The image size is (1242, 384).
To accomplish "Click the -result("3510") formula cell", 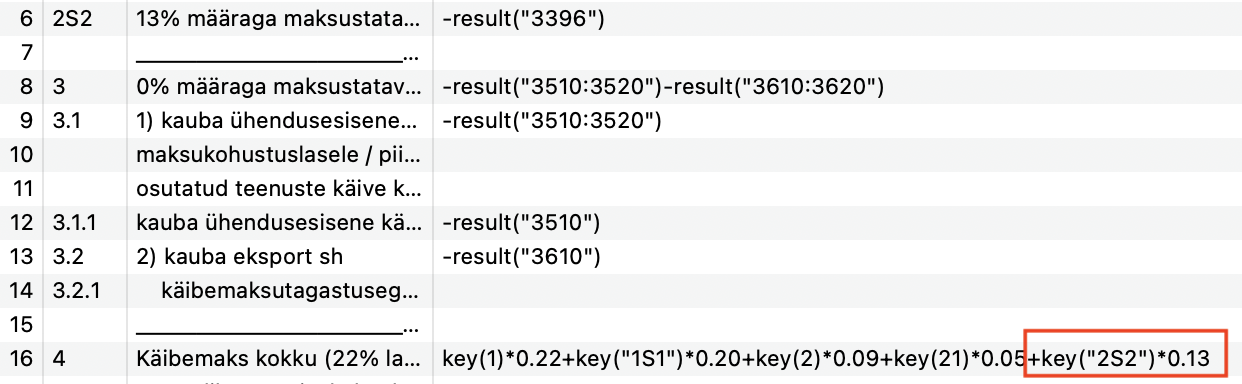I will pos(837,224).
